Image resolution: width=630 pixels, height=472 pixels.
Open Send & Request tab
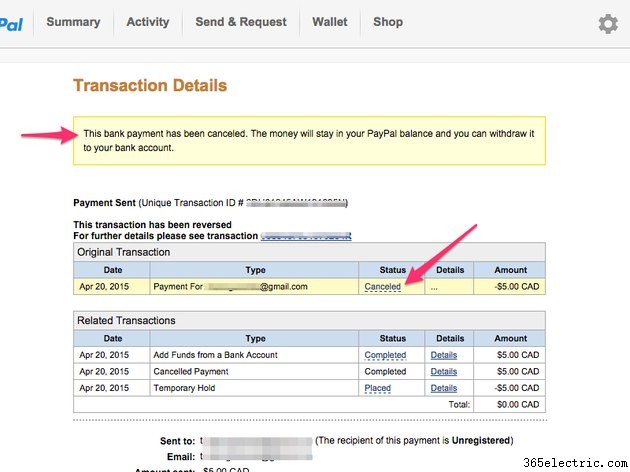point(241,22)
